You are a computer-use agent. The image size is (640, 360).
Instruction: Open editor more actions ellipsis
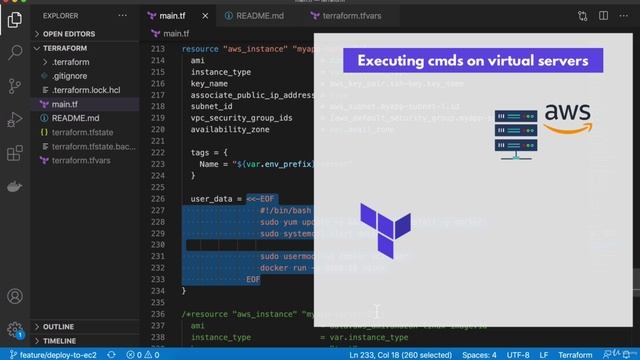tap(624, 16)
